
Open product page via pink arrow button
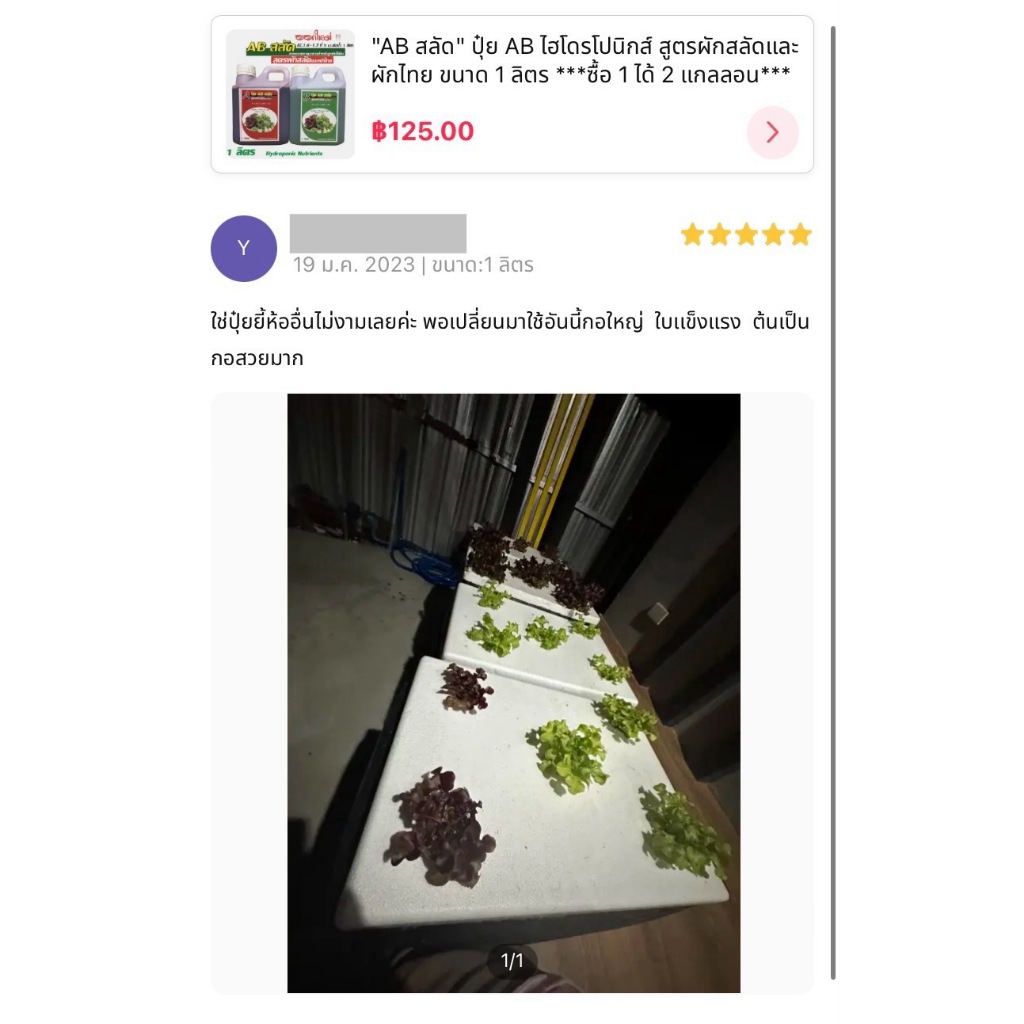[773, 132]
